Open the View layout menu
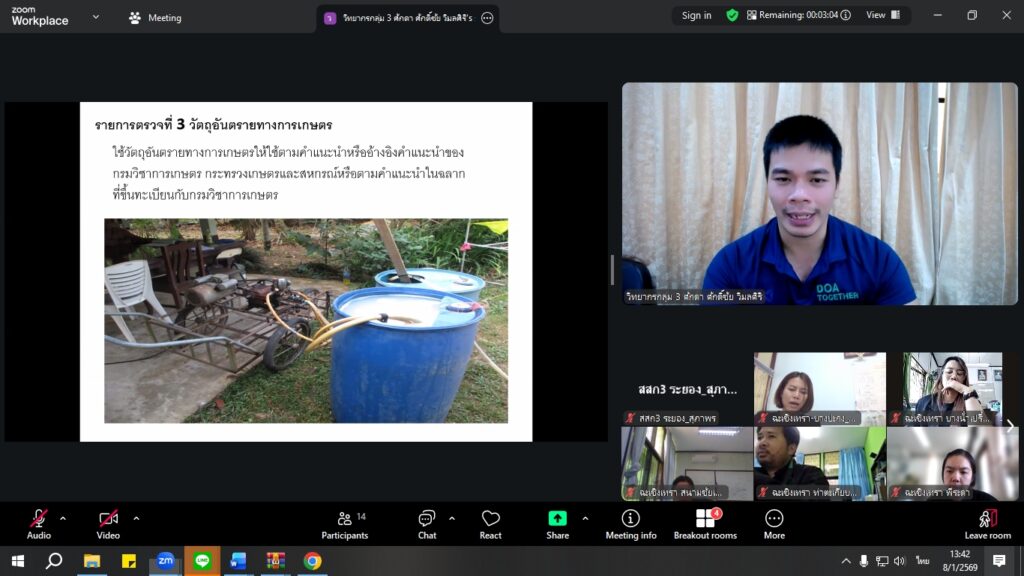The width and height of the screenshot is (1024, 576). (x=882, y=15)
